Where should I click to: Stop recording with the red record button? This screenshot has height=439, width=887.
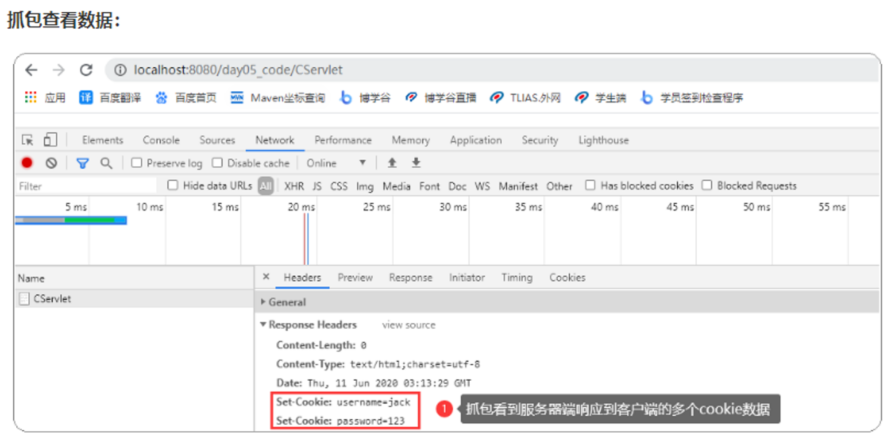(27, 163)
